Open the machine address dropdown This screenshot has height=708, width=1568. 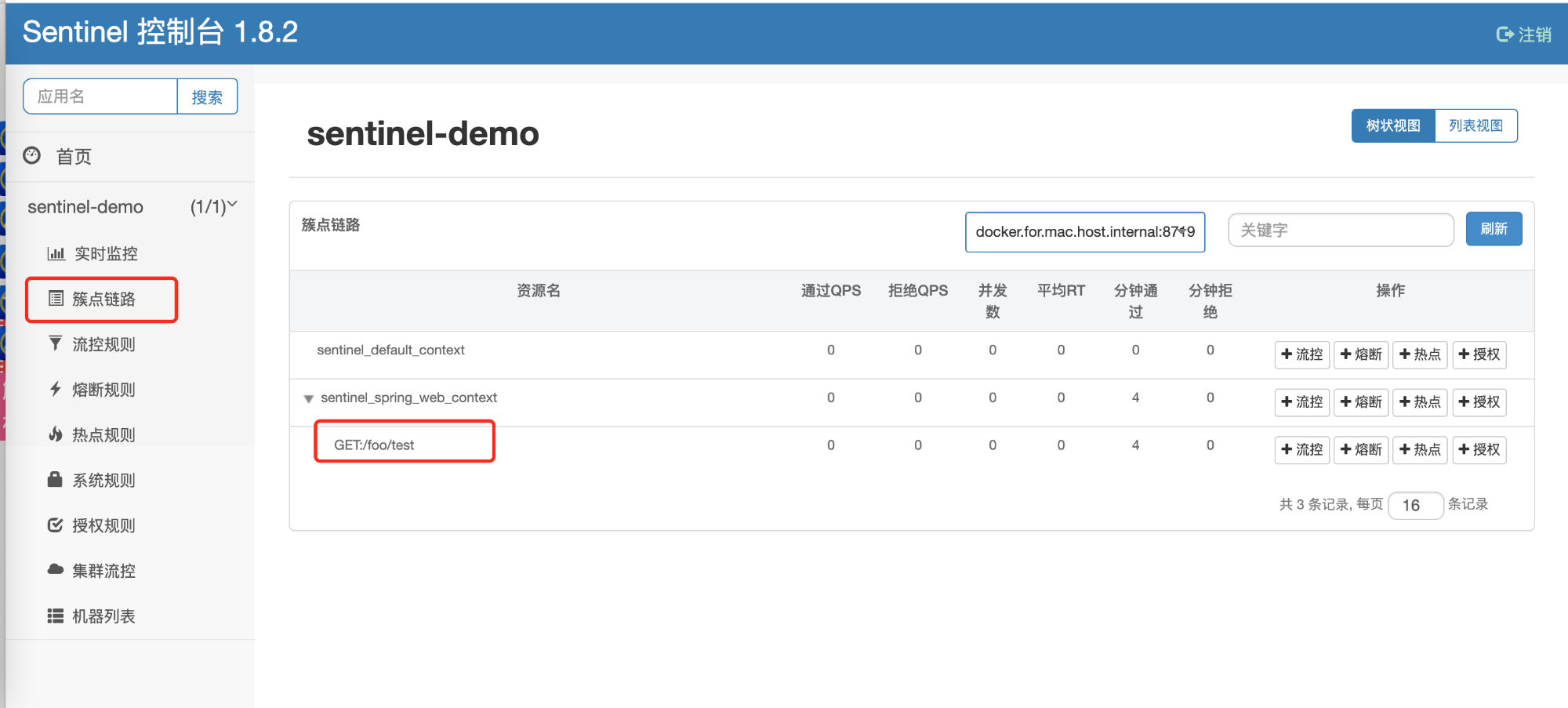click(1085, 231)
